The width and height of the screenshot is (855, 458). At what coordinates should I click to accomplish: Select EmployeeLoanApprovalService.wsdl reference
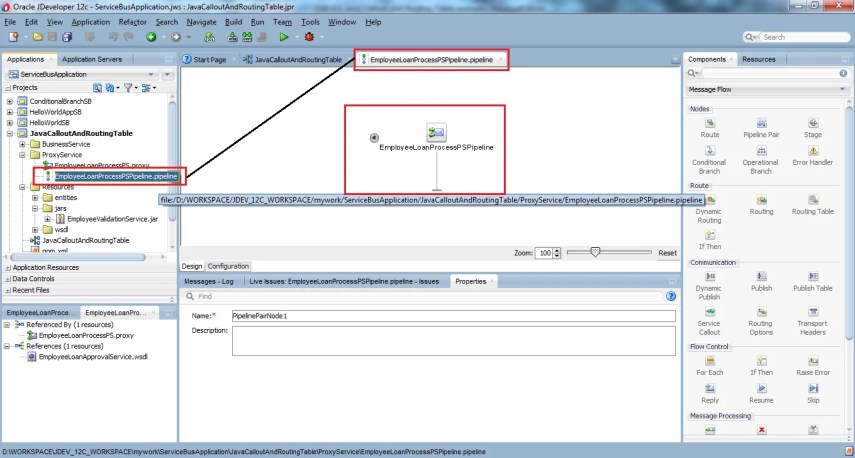(x=93, y=357)
